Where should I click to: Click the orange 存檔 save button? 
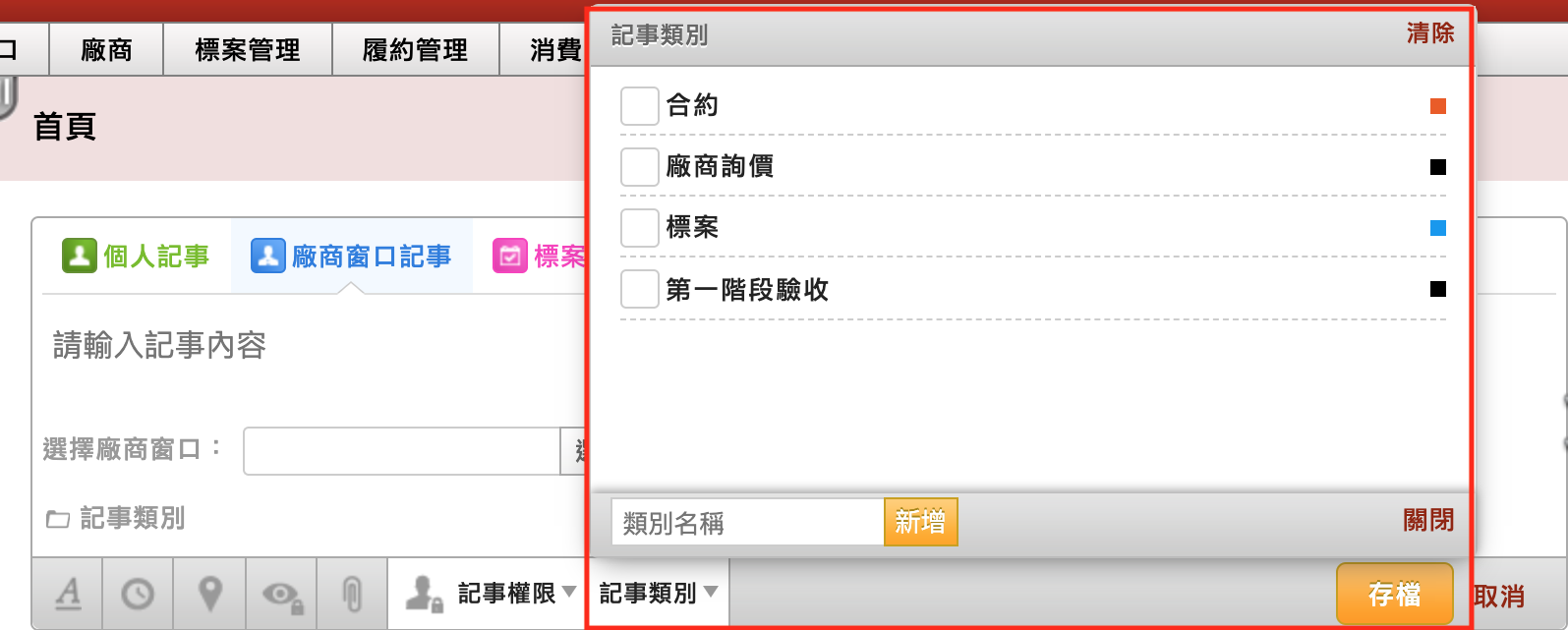(x=1395, y=594)
